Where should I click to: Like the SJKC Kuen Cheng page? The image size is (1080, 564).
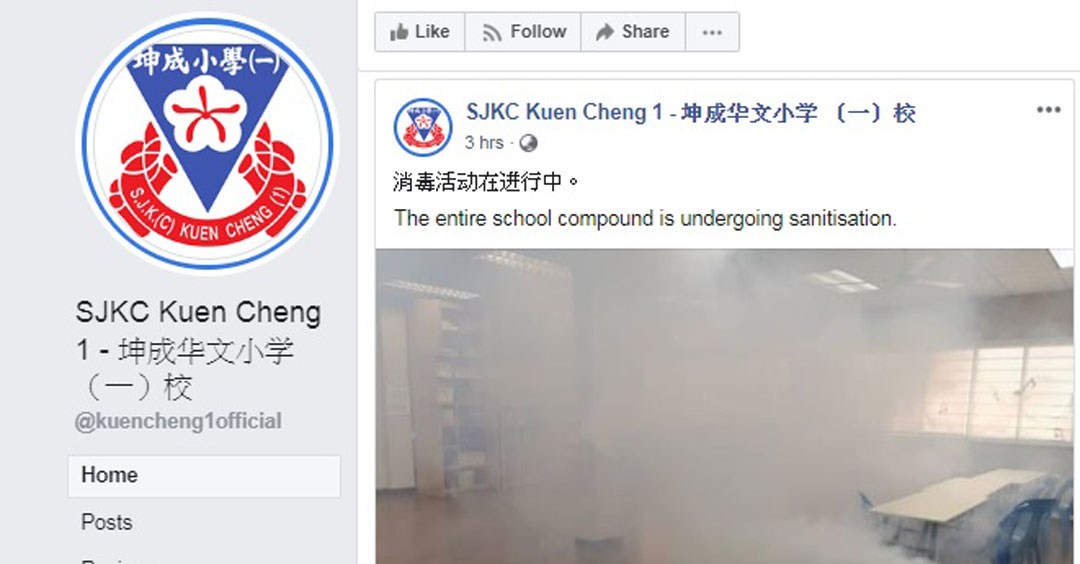click(420, 32)
